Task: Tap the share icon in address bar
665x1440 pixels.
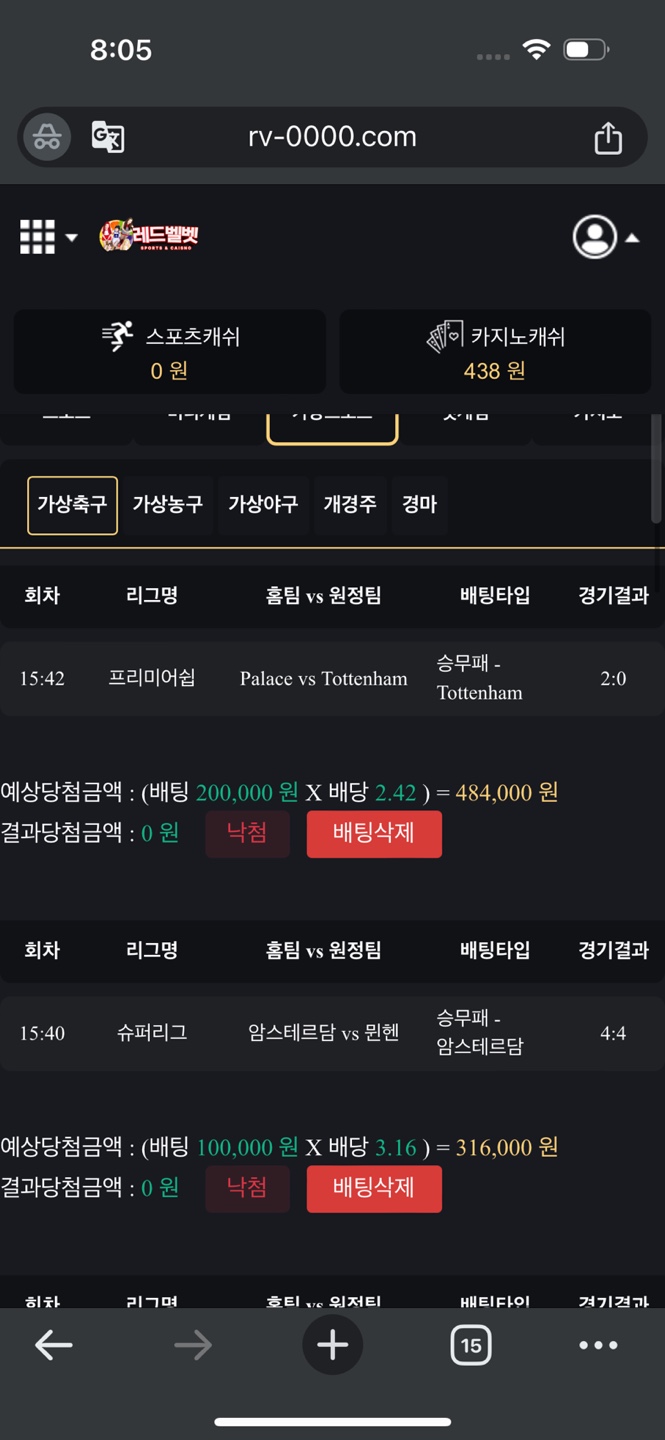Action: coord(608,138)
